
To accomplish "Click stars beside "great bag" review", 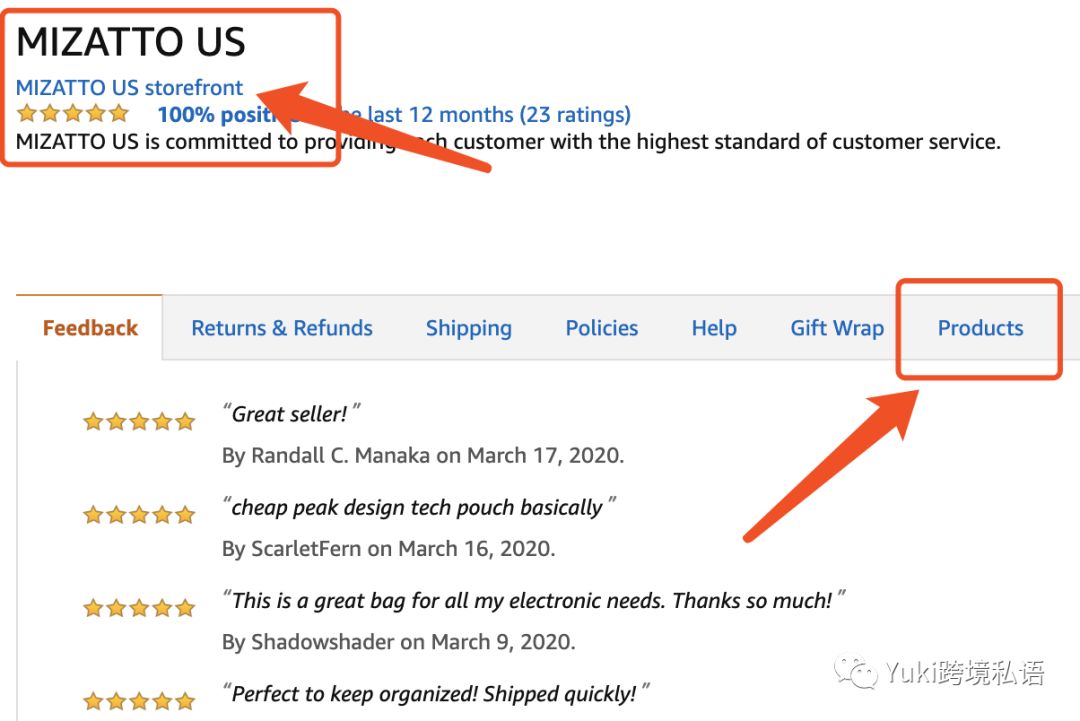I will pyautogui.click(x=139, y=608).
